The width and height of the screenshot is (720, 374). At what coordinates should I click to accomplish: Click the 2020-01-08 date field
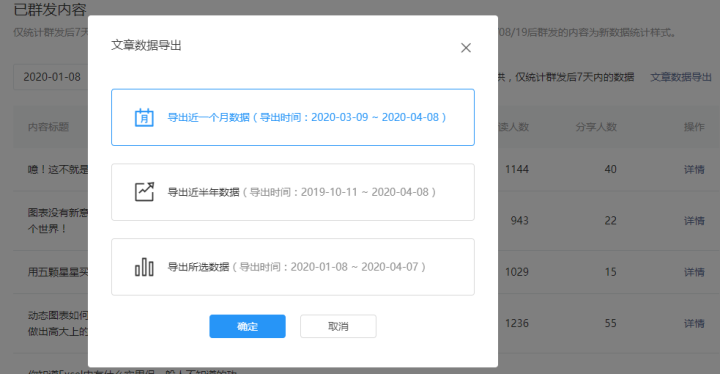coord(51,77)
